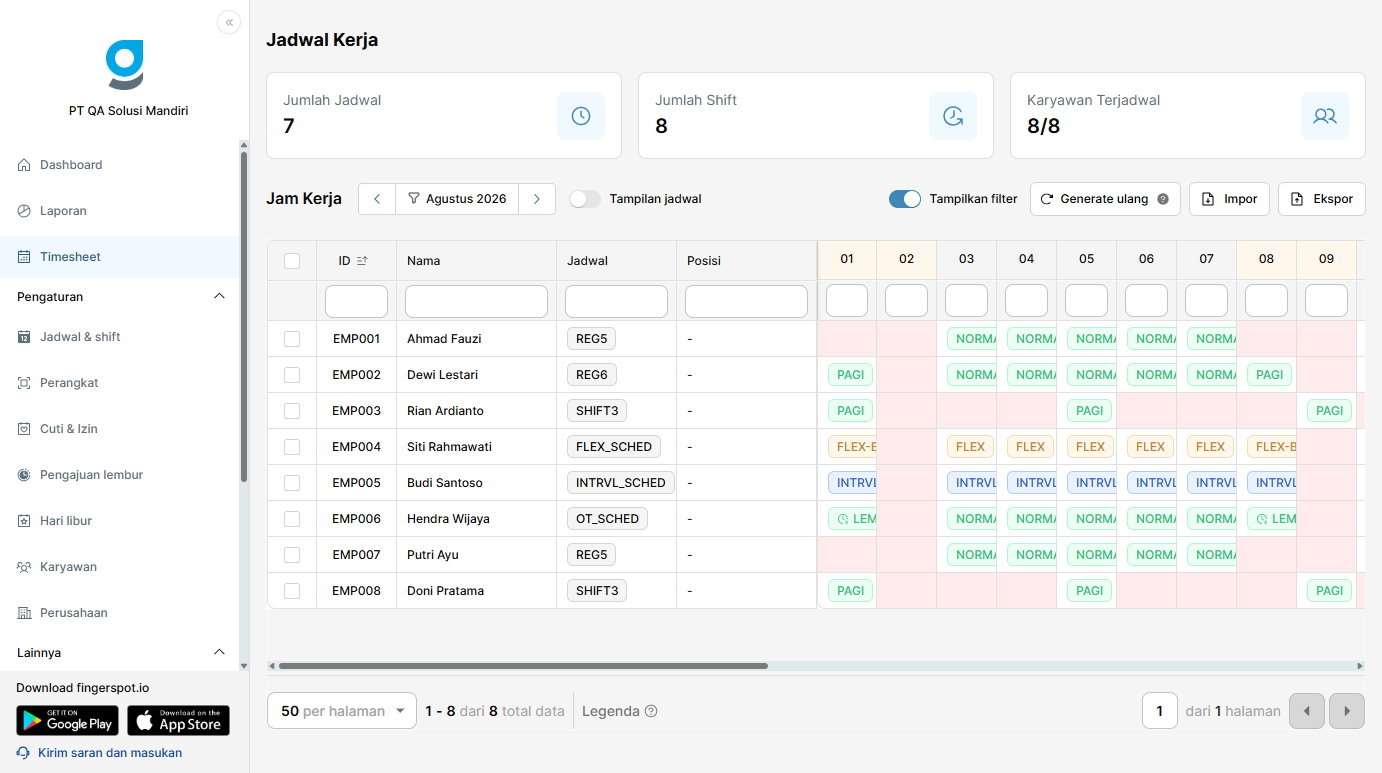1382x773 pixels.
Task: Collapse the sidebar with the double-chevron icon
Action: point(229,22)
